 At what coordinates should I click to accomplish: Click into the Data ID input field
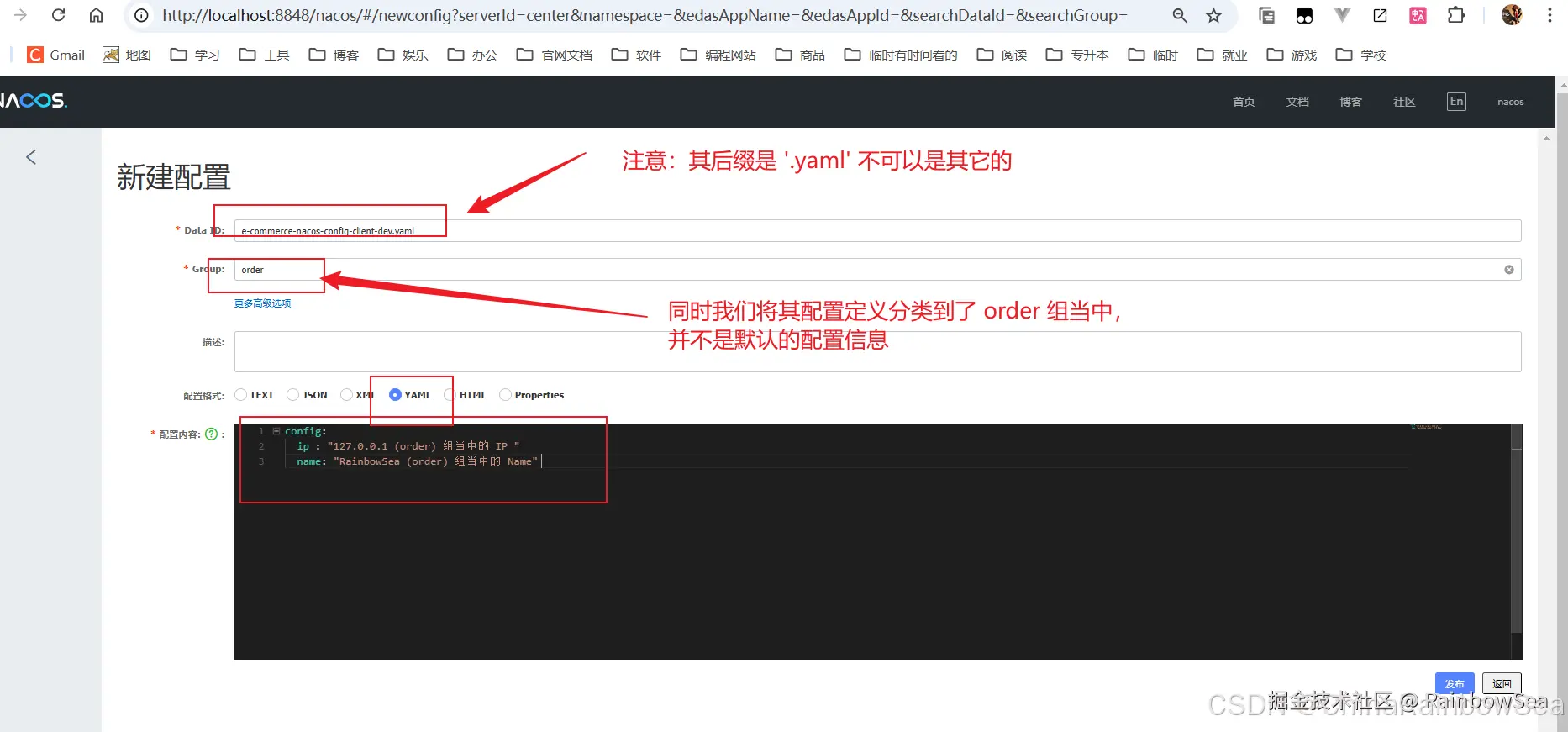(877, 231)
